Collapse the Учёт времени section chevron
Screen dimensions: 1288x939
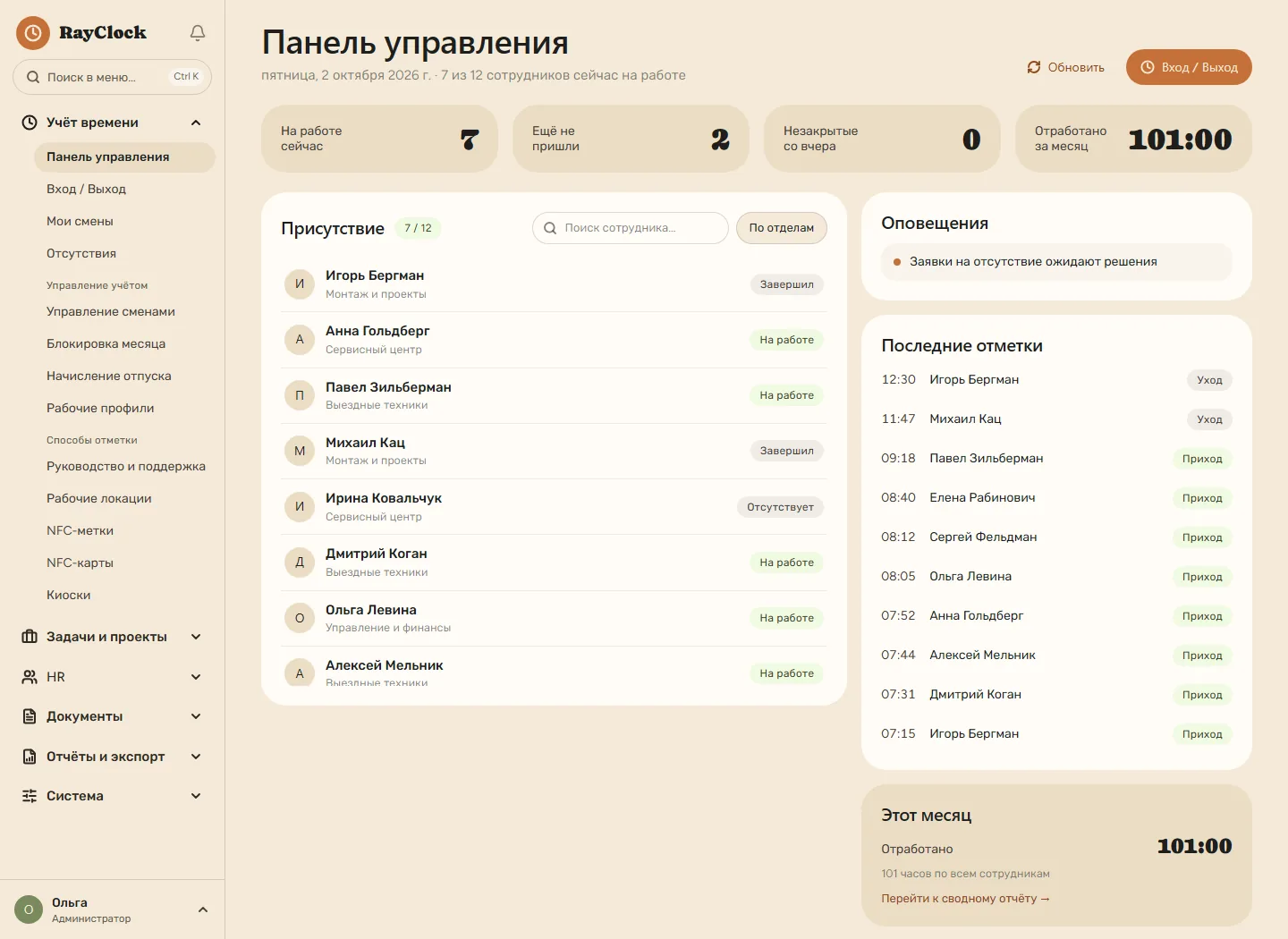click(196, 123)
